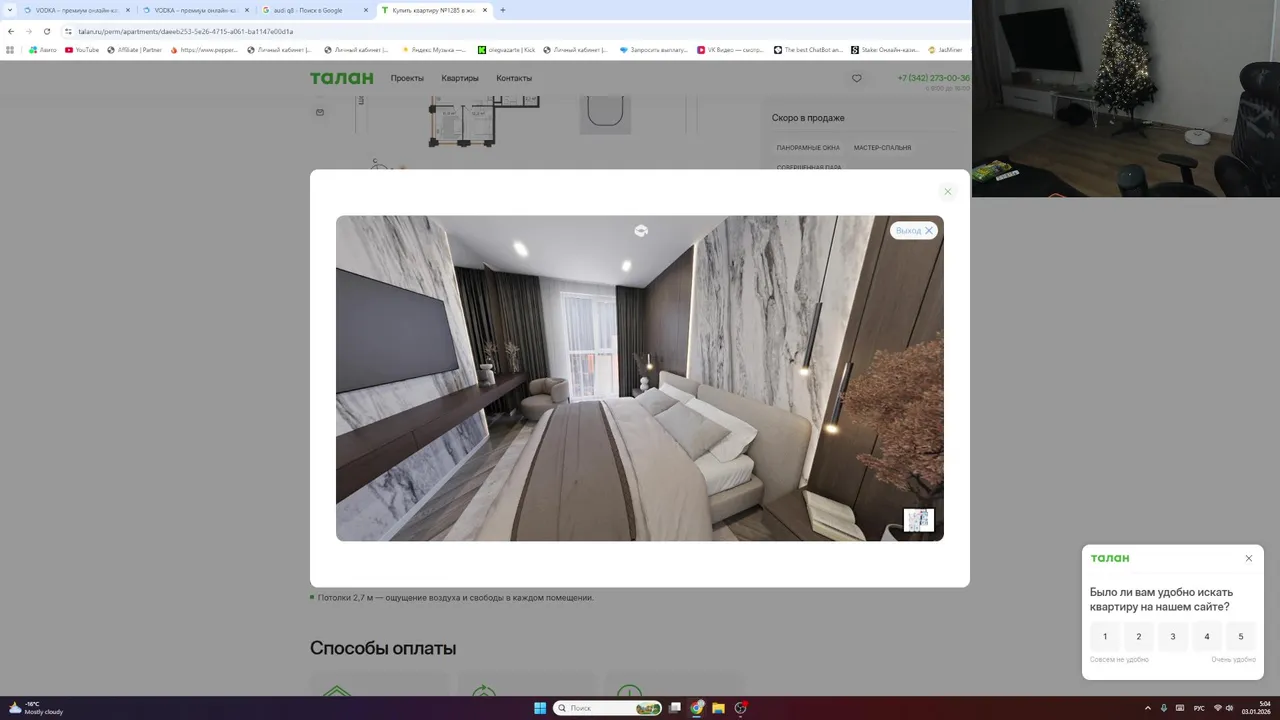Open the Windows Start menu
The image size is (1280, 720).
click(540, 708)
